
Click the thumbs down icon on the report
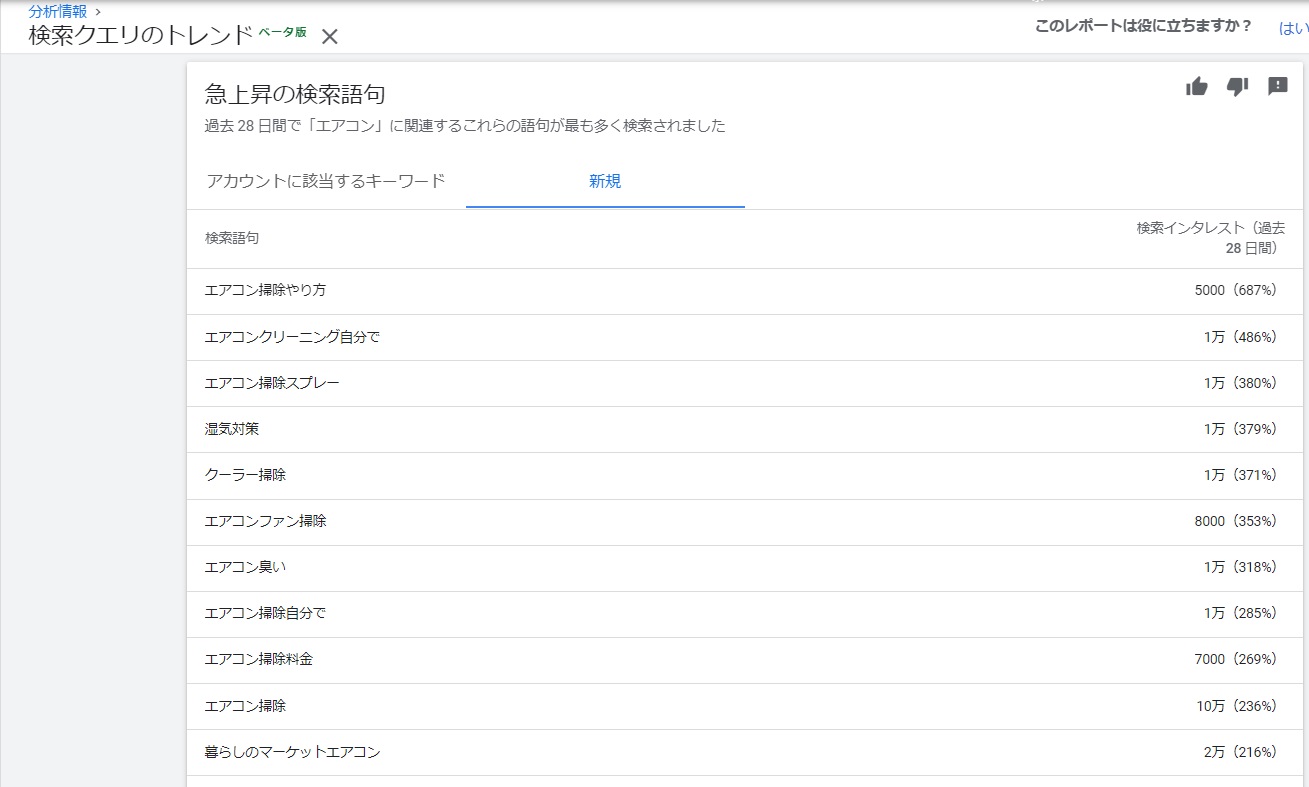(x=1237, y=88)
